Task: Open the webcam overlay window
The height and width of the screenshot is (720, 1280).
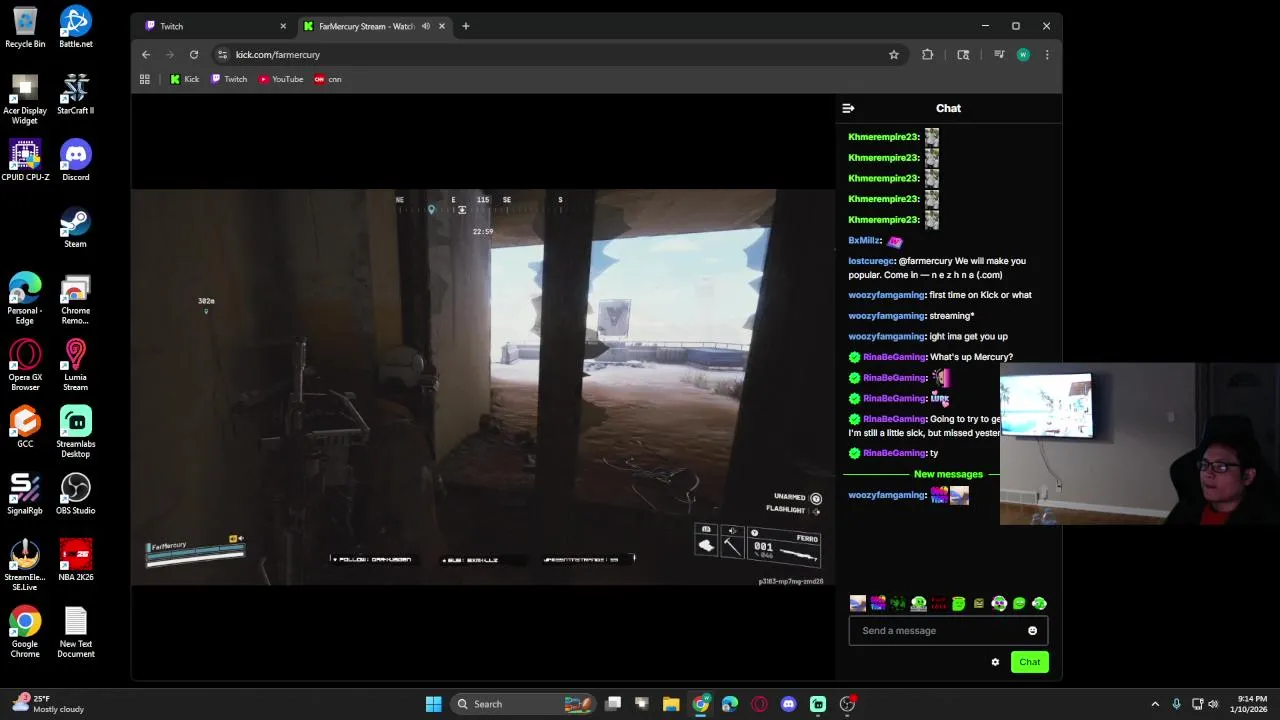Action: pos(1140,444)
